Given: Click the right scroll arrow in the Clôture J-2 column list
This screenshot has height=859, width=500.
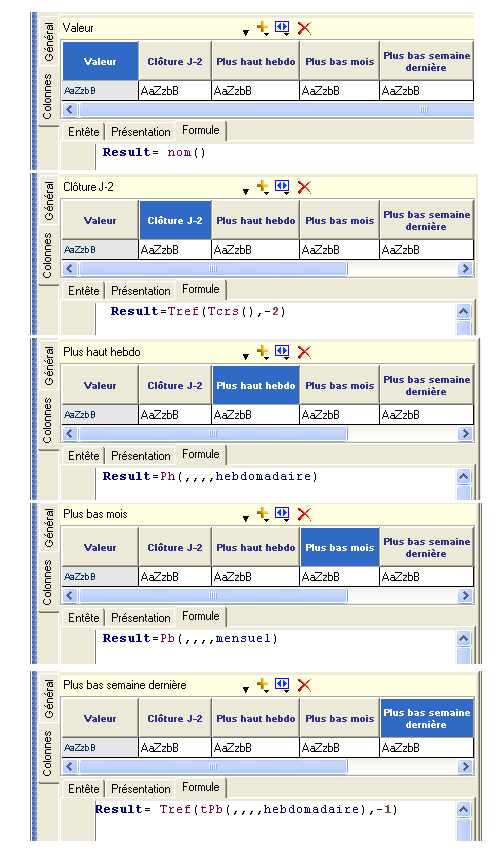Looking at the screenshot, I should click(x=465, y=268).
